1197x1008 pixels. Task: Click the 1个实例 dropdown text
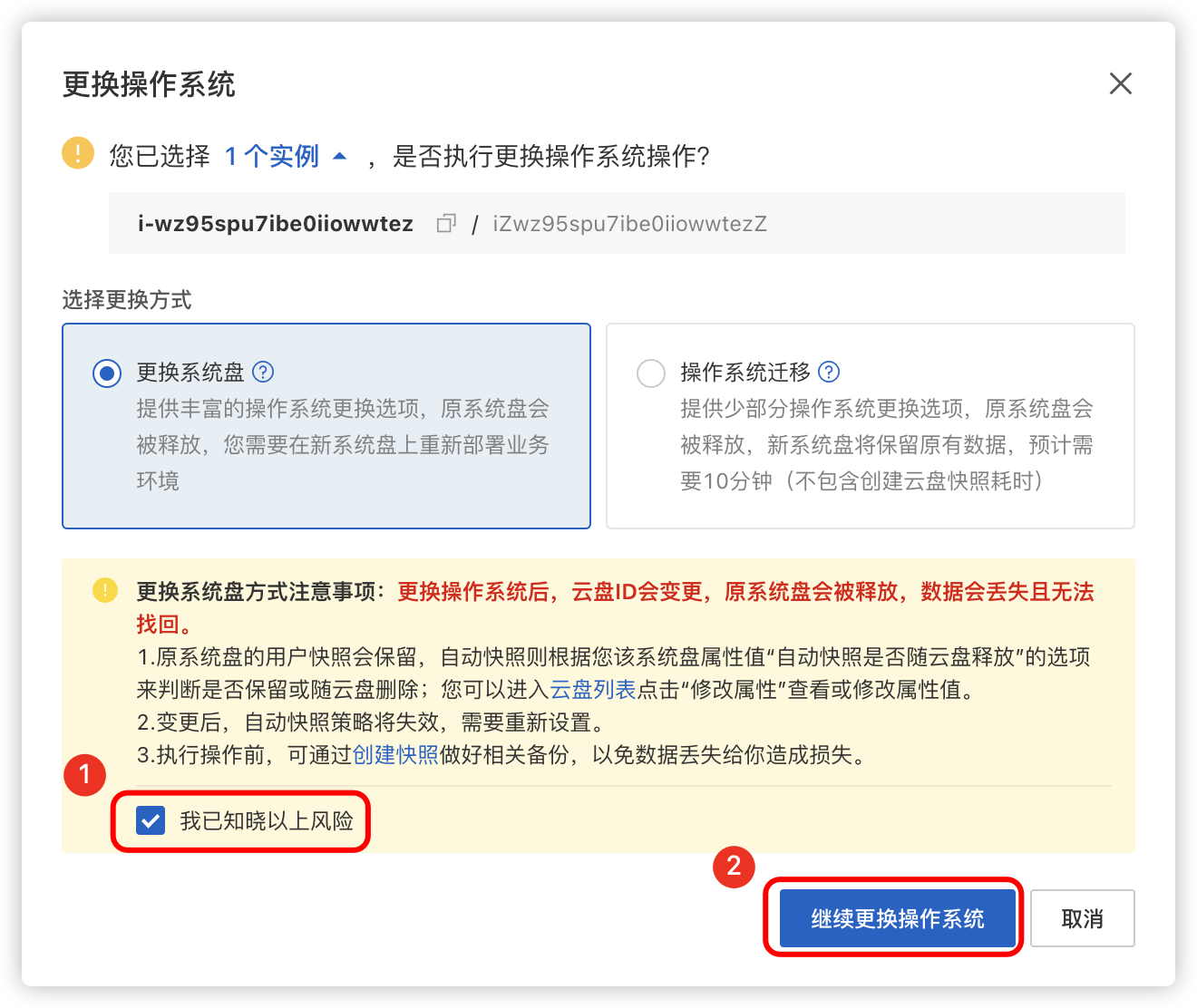pyautogui.click(x=272, y=156)
